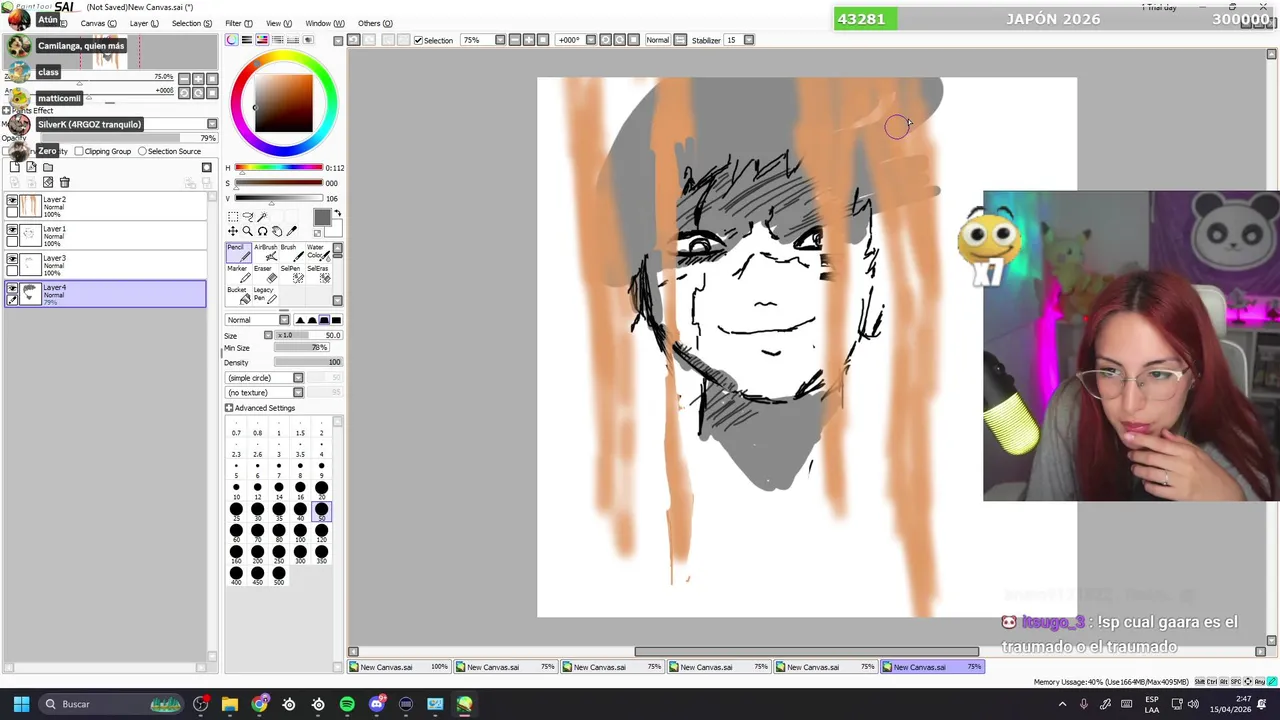Open the Others menu
This screenshot has width=1280, height=720.
[x=375, y=23]
